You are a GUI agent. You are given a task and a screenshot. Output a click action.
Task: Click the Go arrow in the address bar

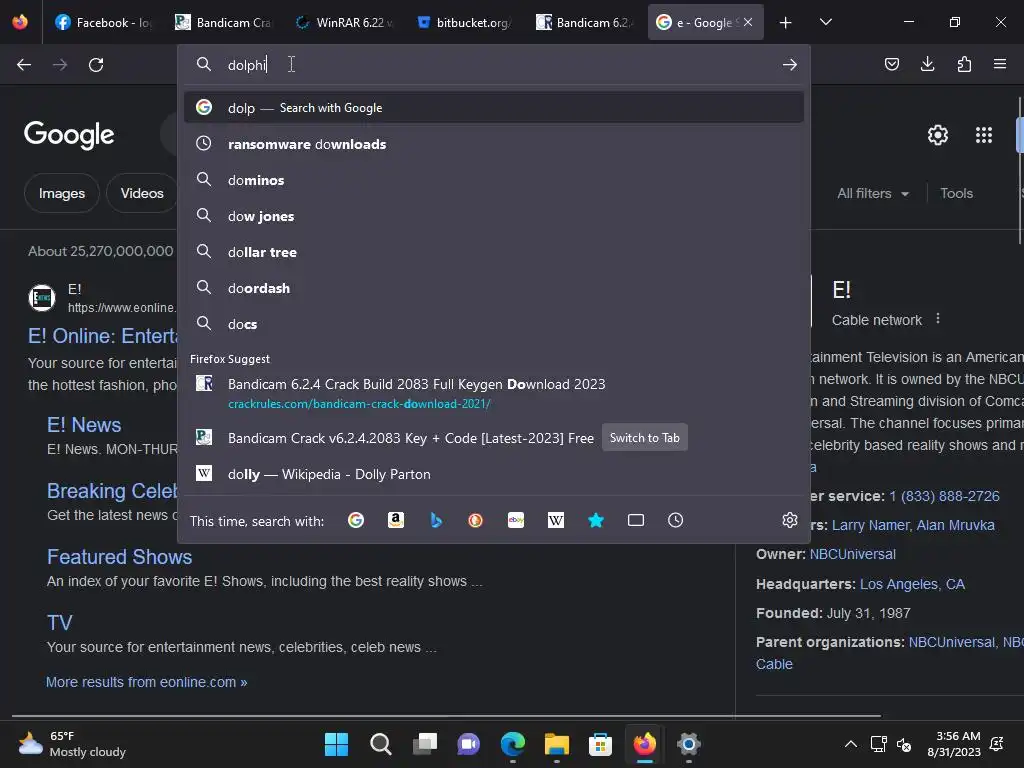(790, 65)
